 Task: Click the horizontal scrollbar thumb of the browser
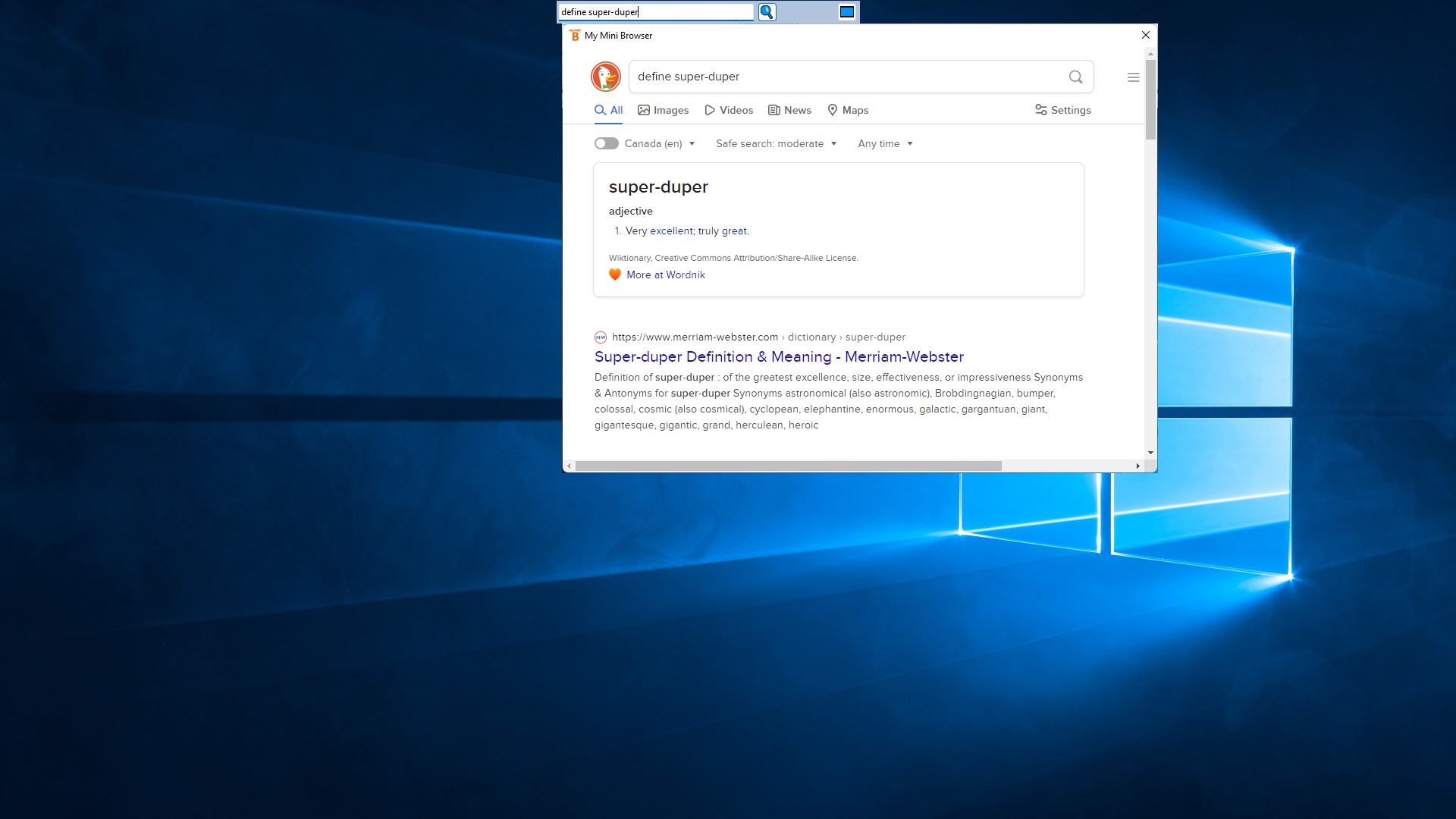788,466
